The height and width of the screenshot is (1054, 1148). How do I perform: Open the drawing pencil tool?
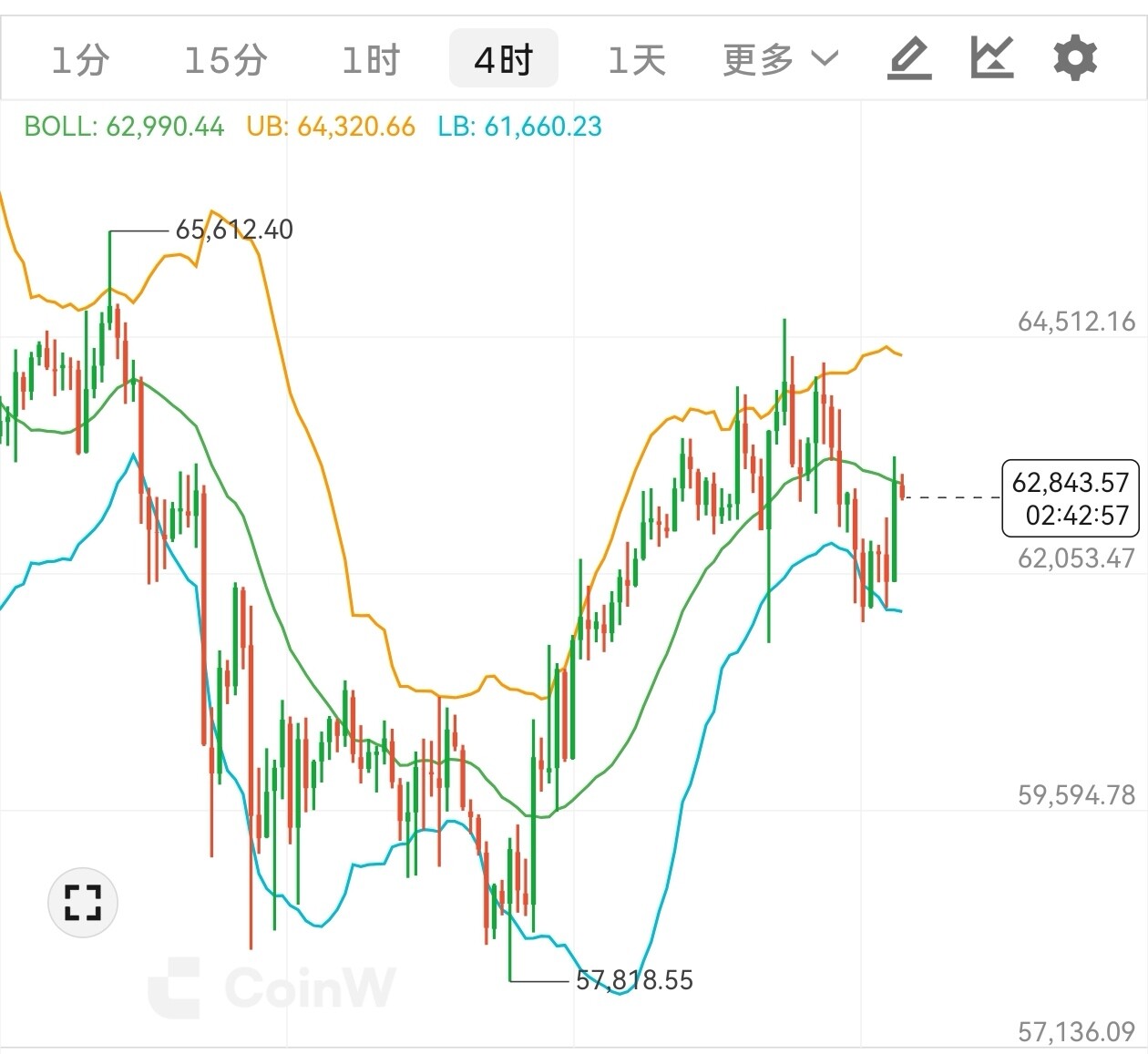click(x=909, y=59)
